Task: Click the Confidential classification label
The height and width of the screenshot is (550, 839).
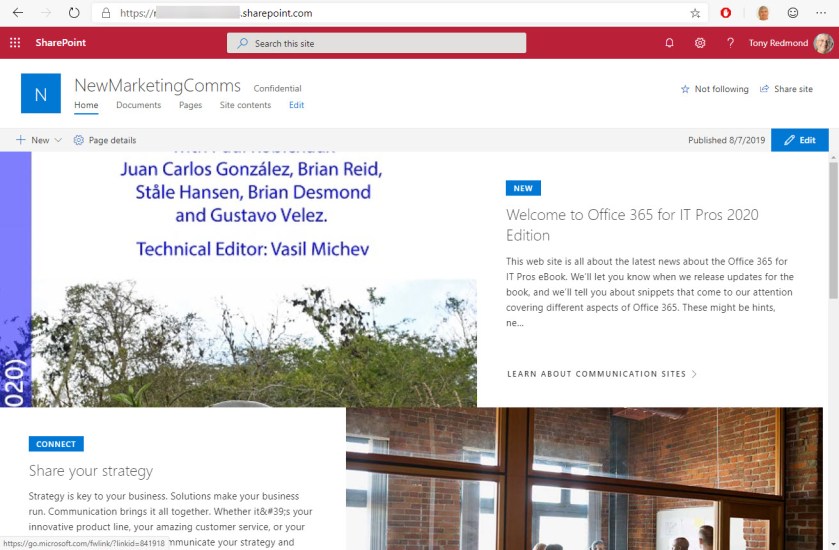Action: coord(277,88)
